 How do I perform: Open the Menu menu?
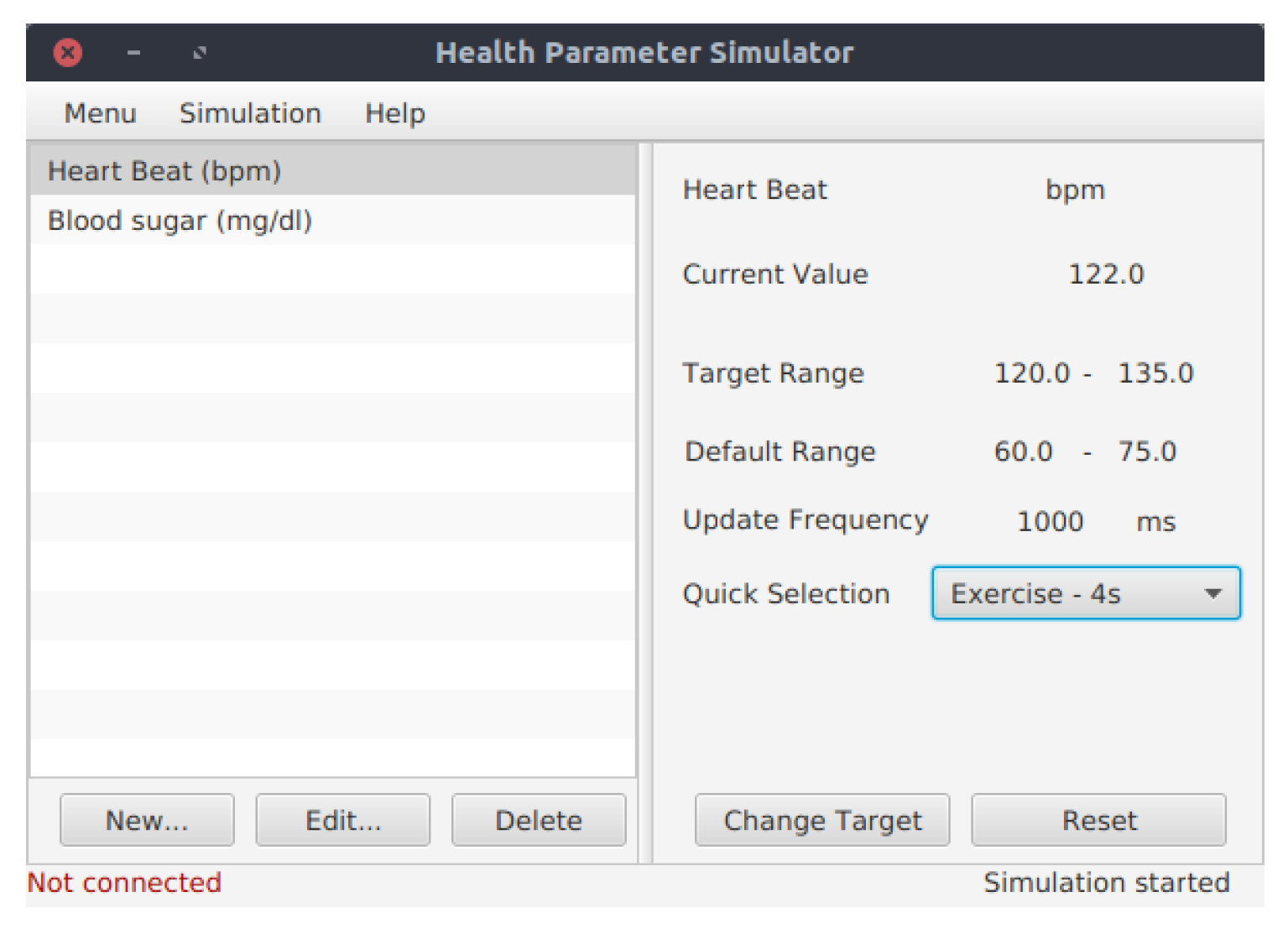tap(100, 113)
